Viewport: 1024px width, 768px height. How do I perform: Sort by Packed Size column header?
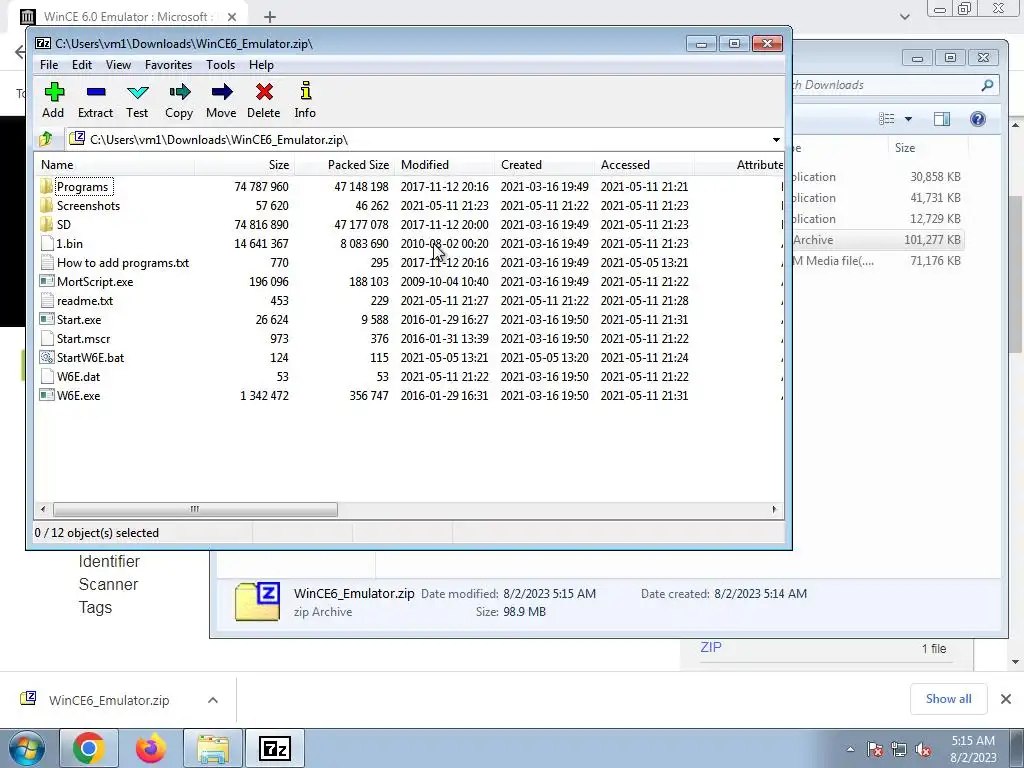344,165
